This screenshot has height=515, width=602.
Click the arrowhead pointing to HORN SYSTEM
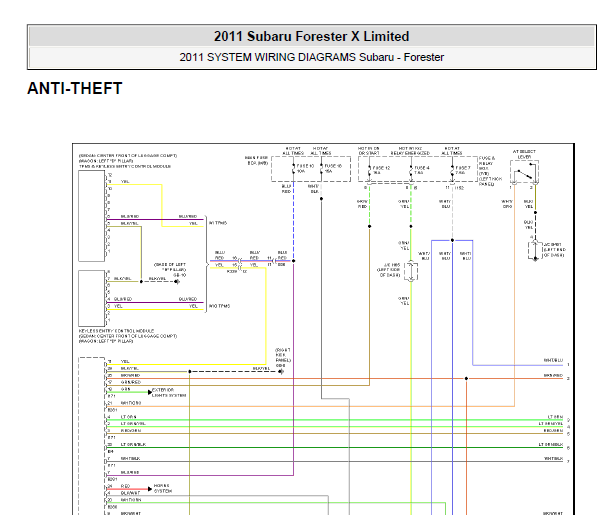point(150,489)
